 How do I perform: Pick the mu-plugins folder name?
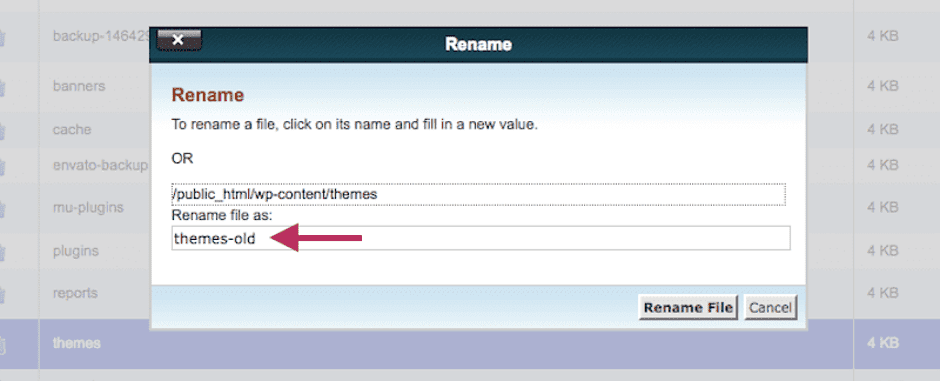(88, 208)
